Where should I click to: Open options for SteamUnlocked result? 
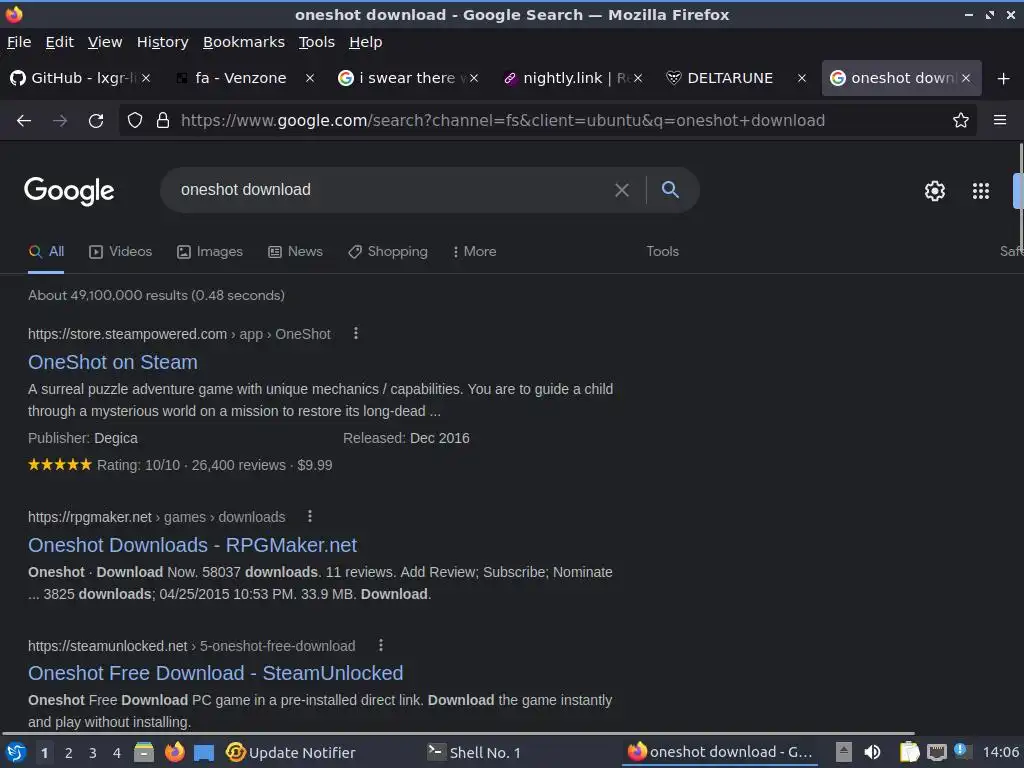pyautogui.click(x=381, y=645)
